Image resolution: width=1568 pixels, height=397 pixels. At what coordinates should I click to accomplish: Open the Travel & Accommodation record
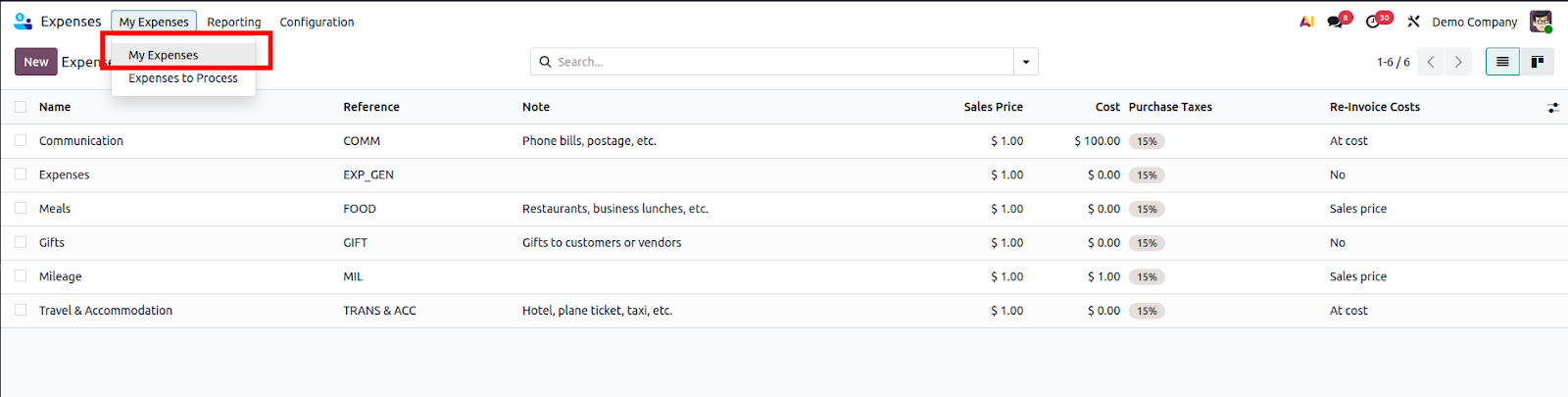pyautogui.click(x=106, y=311)
